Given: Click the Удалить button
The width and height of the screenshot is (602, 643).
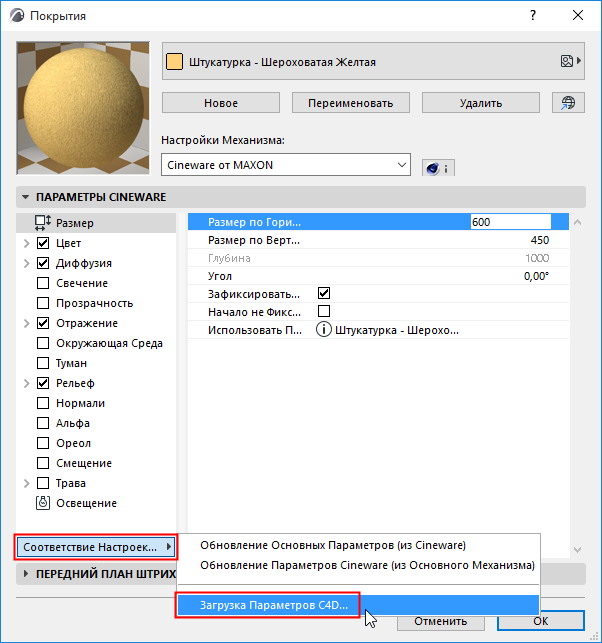Looking at the screenshot, I should pos(481,103).
